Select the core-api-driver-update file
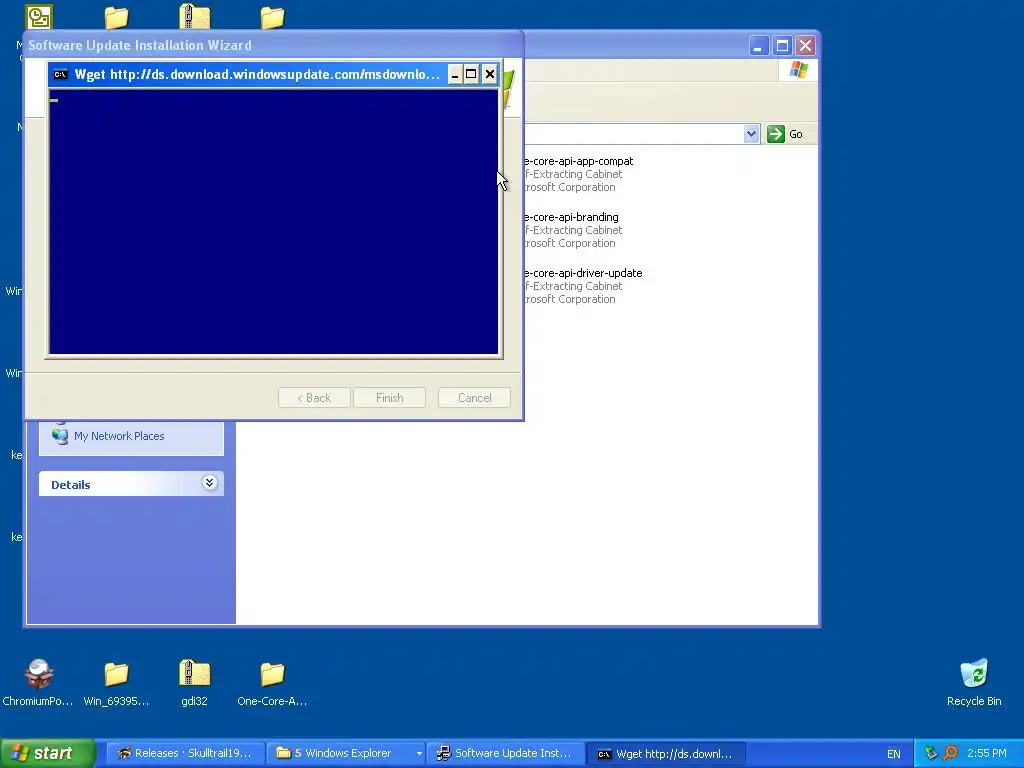This screenshot has width=1024, height=768. pos(583,273)
